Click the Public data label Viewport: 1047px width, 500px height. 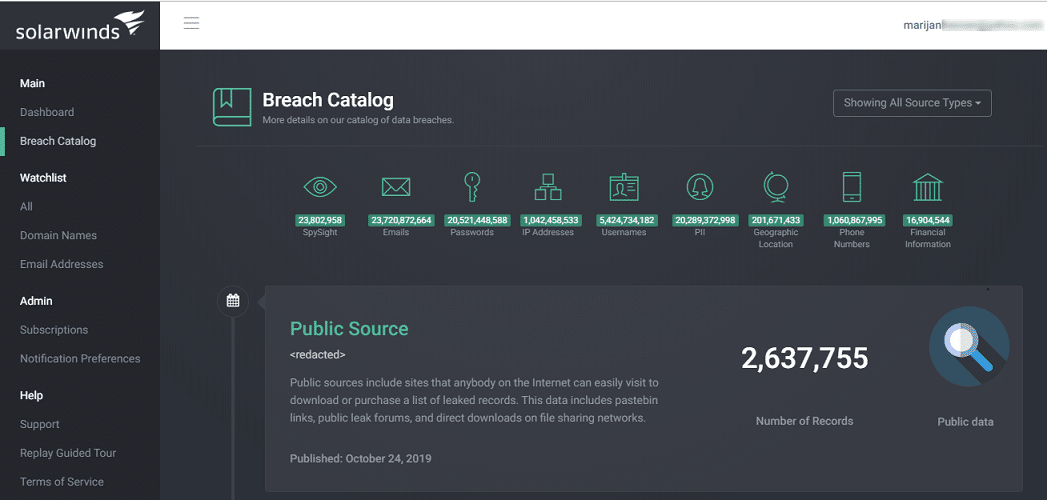(966, 422)
